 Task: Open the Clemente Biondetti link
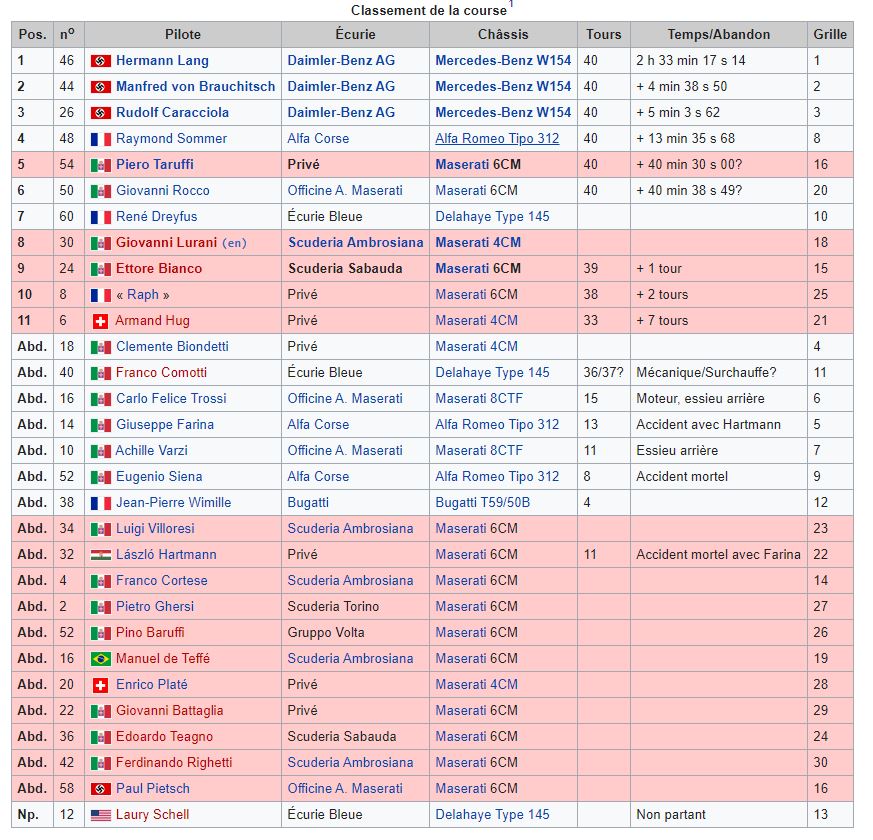click(172, 346)
